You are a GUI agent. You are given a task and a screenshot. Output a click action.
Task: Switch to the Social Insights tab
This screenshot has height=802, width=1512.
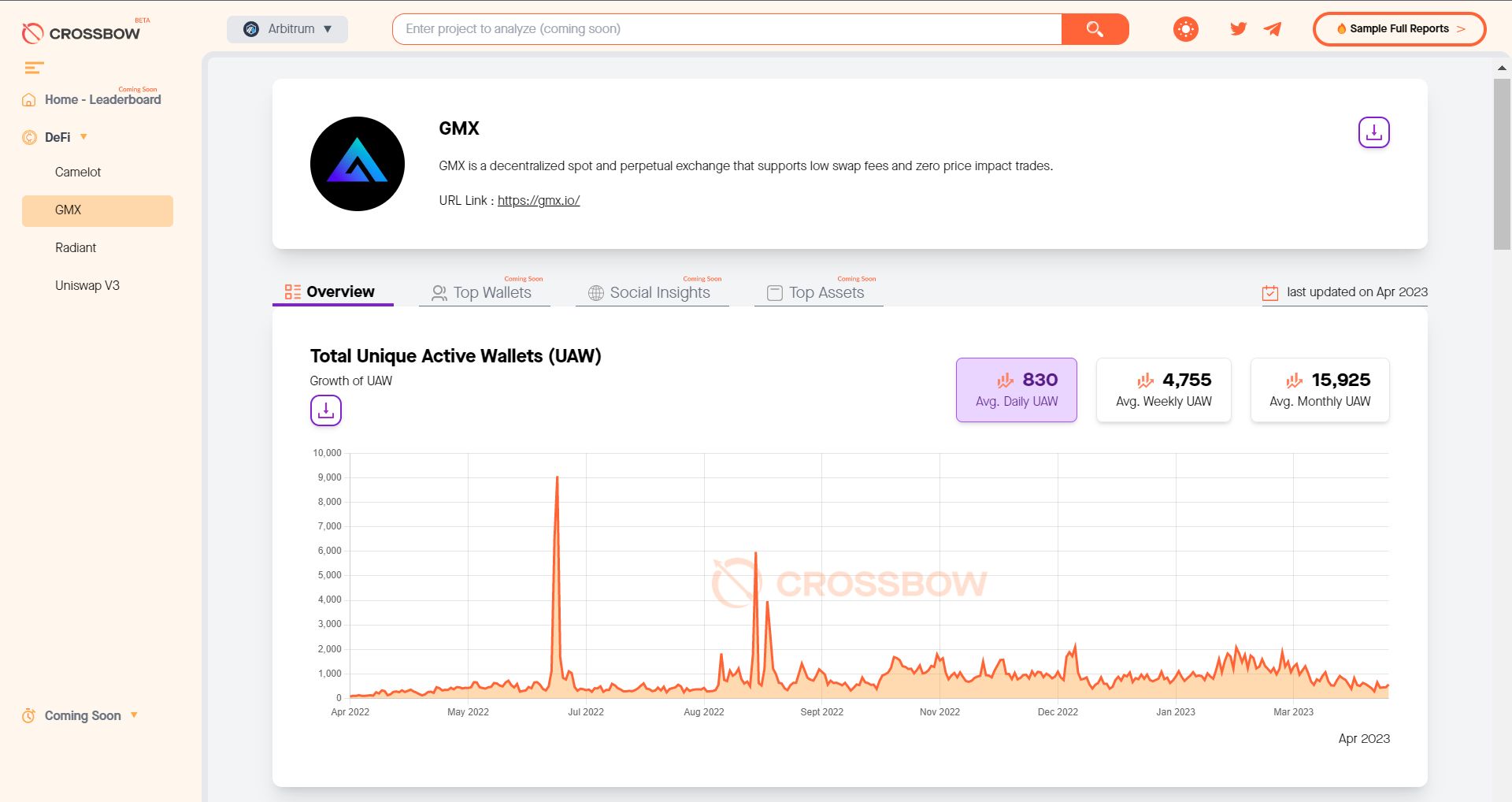[652, 292]
